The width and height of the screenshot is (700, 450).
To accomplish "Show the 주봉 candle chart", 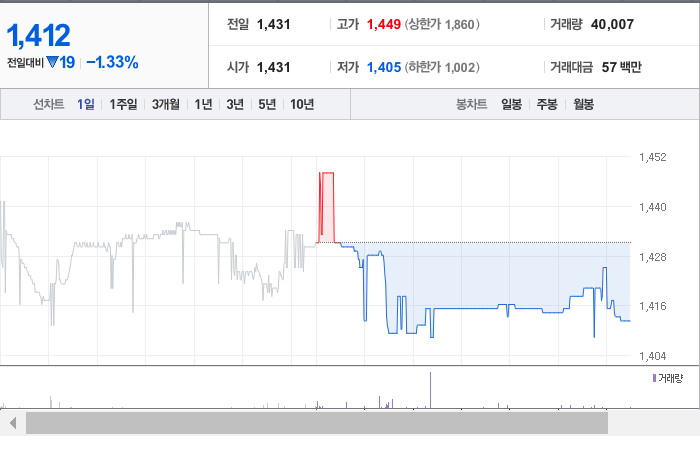I will point(547,104).
